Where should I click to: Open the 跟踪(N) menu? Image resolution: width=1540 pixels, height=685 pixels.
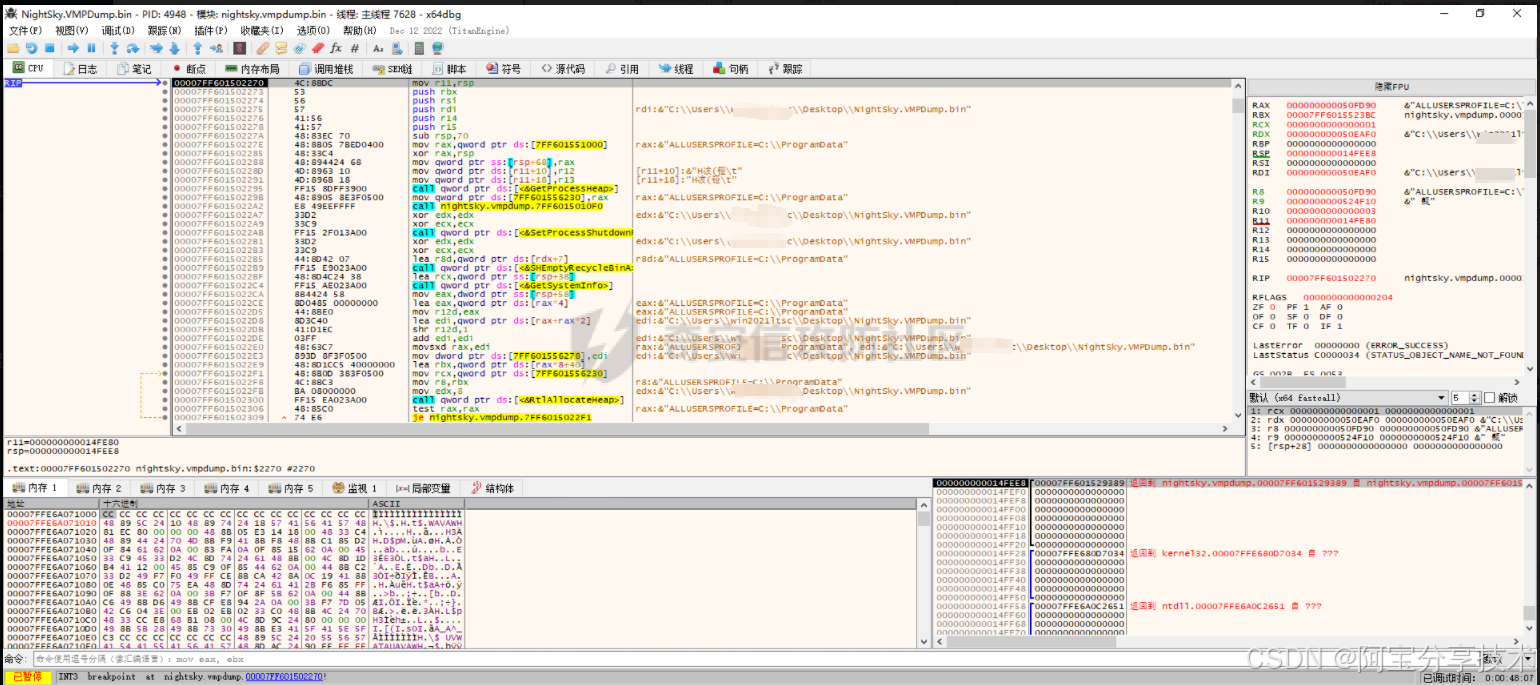coord(164,31)
